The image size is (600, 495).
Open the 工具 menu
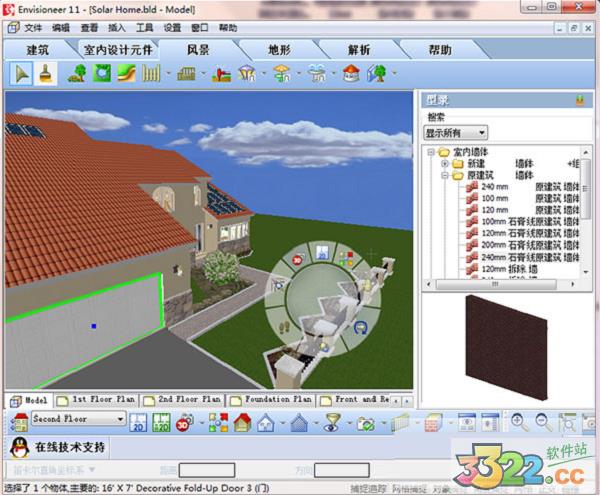(x=144, y=28)
